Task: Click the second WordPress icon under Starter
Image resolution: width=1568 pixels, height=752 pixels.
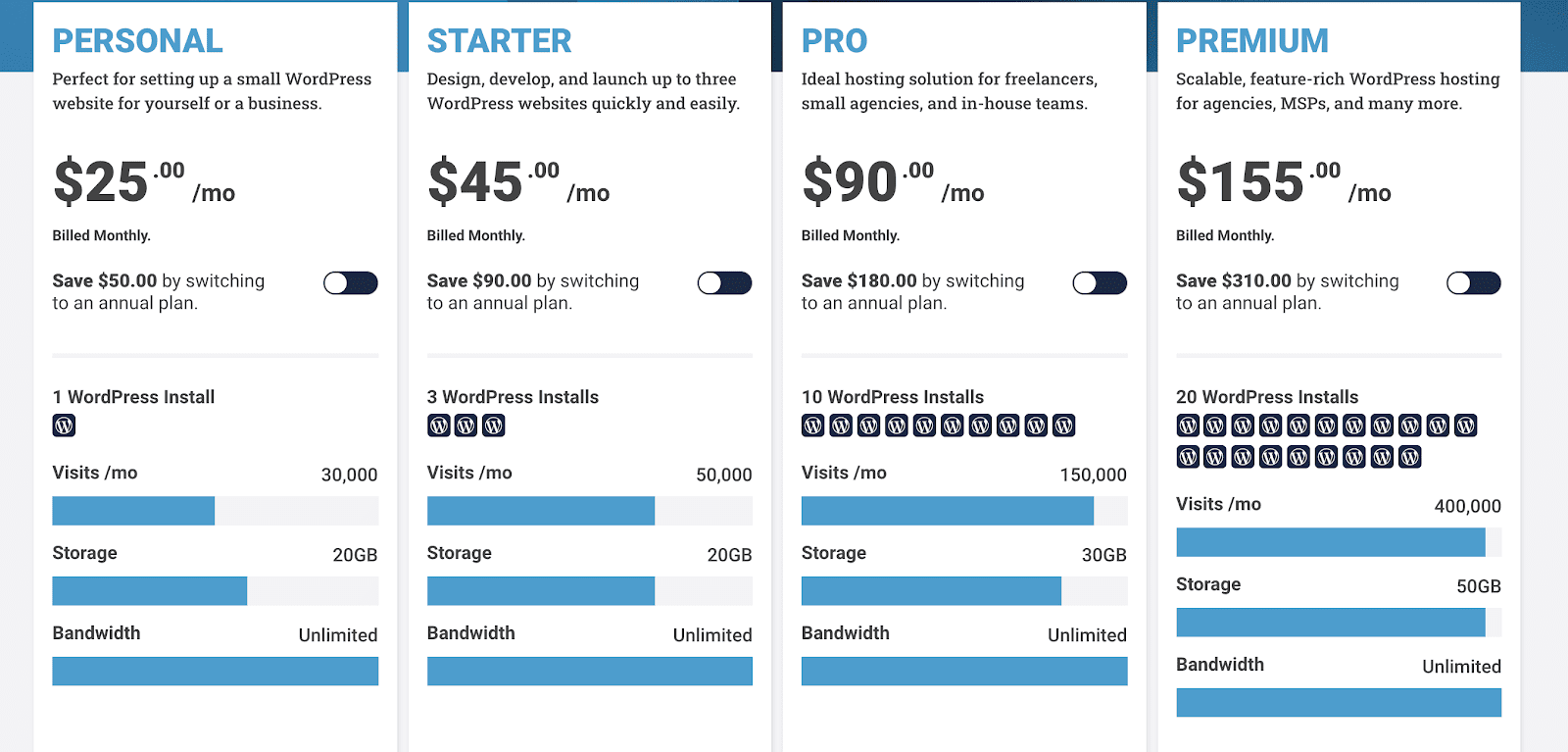Action: (x=465, y=425)
